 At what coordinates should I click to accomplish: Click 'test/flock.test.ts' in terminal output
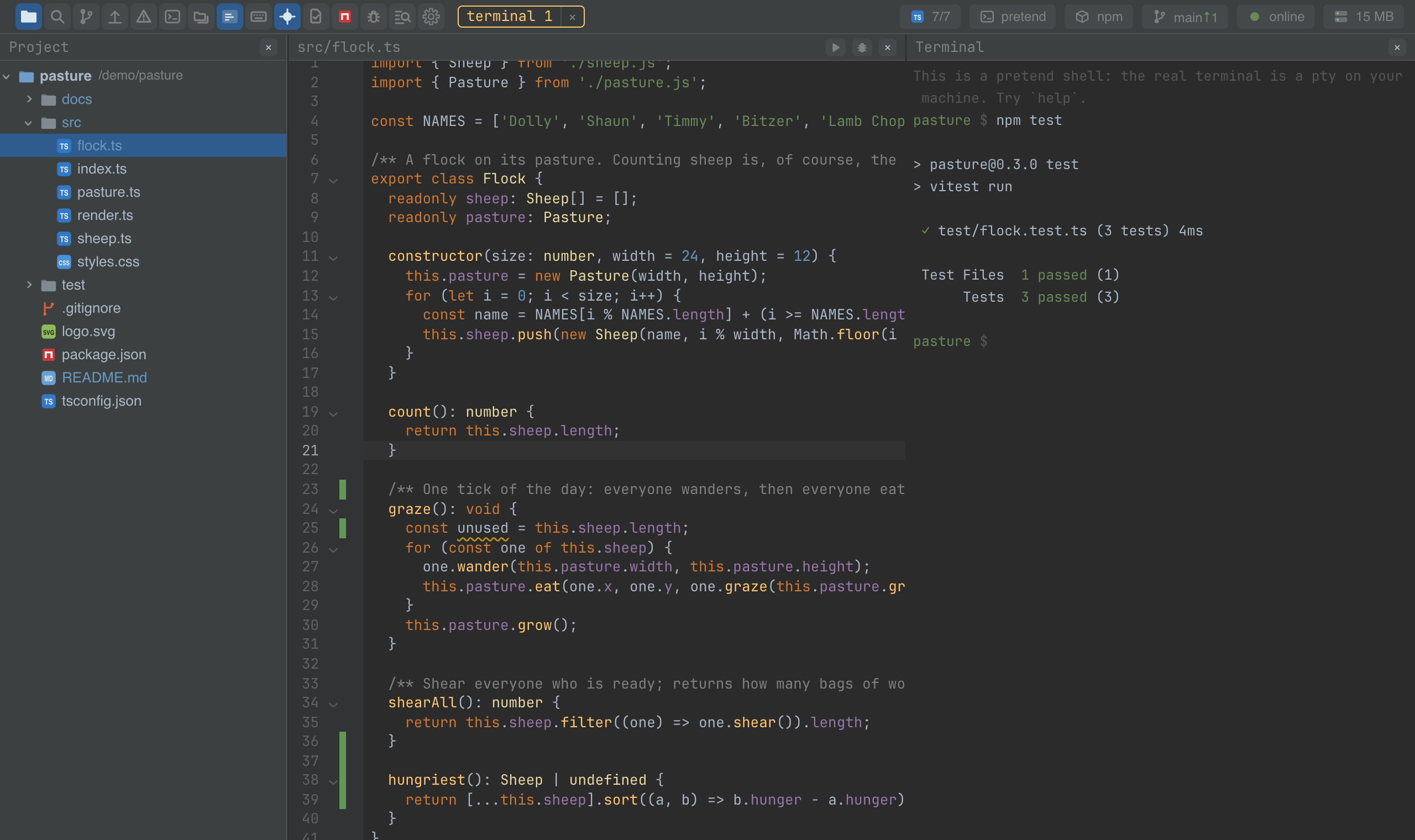click(1013, 231)
